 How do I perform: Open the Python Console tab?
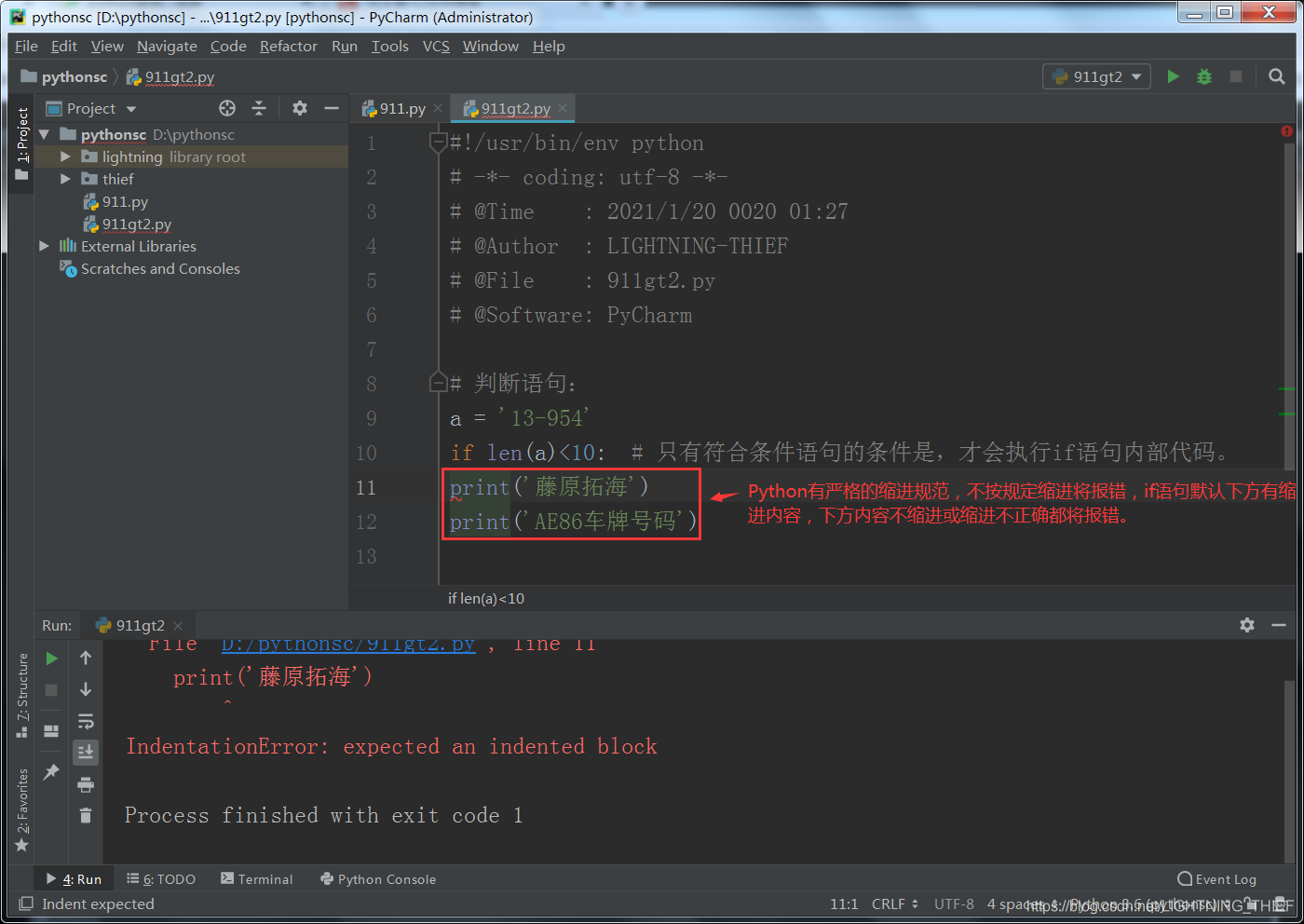[378, 878]
